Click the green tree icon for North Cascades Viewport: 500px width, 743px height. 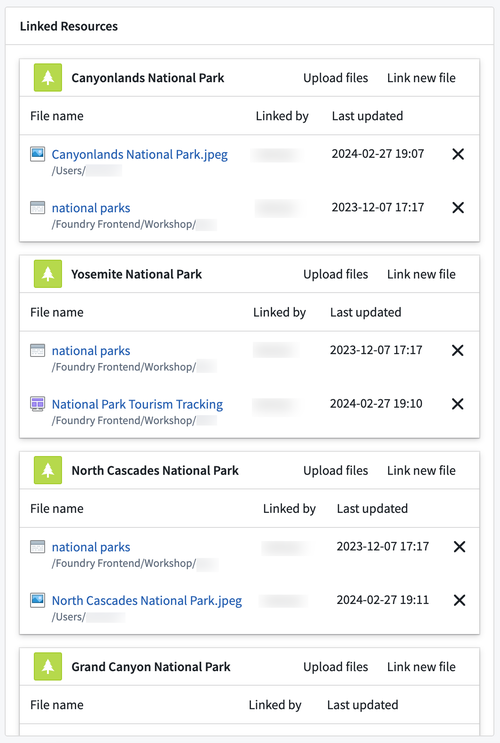(x=48, y=470)
